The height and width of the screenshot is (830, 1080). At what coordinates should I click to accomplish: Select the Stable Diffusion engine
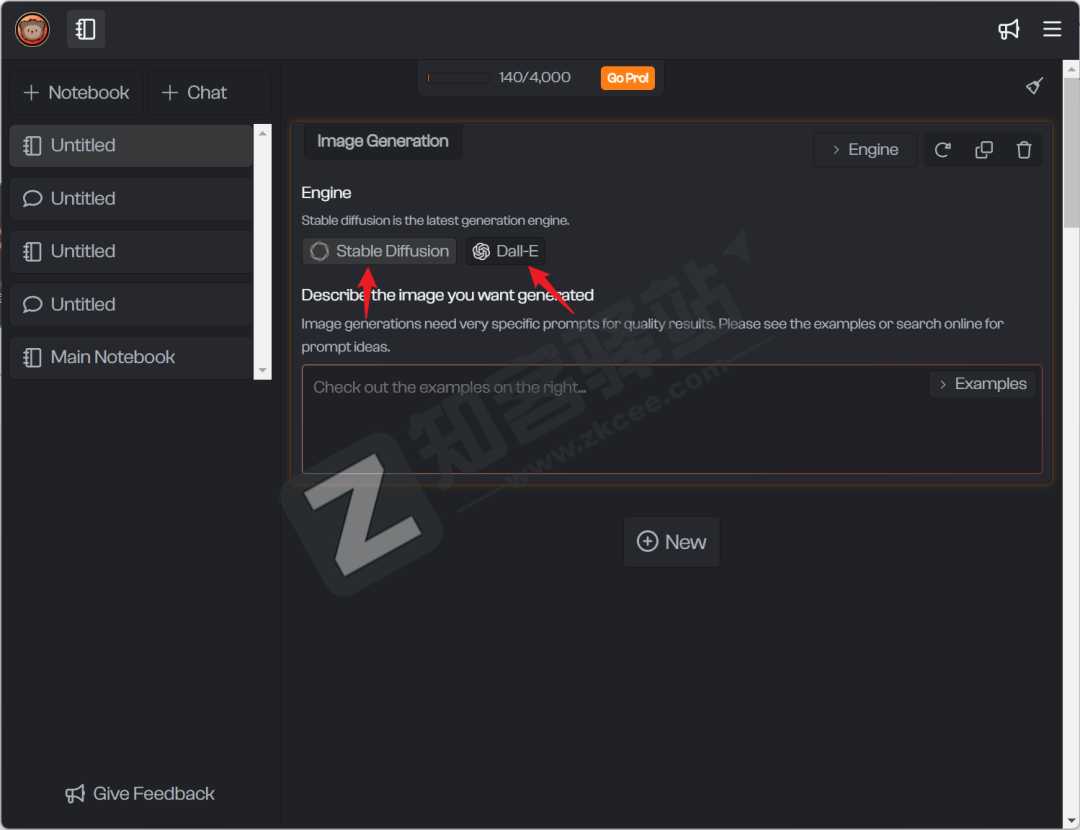380,251
